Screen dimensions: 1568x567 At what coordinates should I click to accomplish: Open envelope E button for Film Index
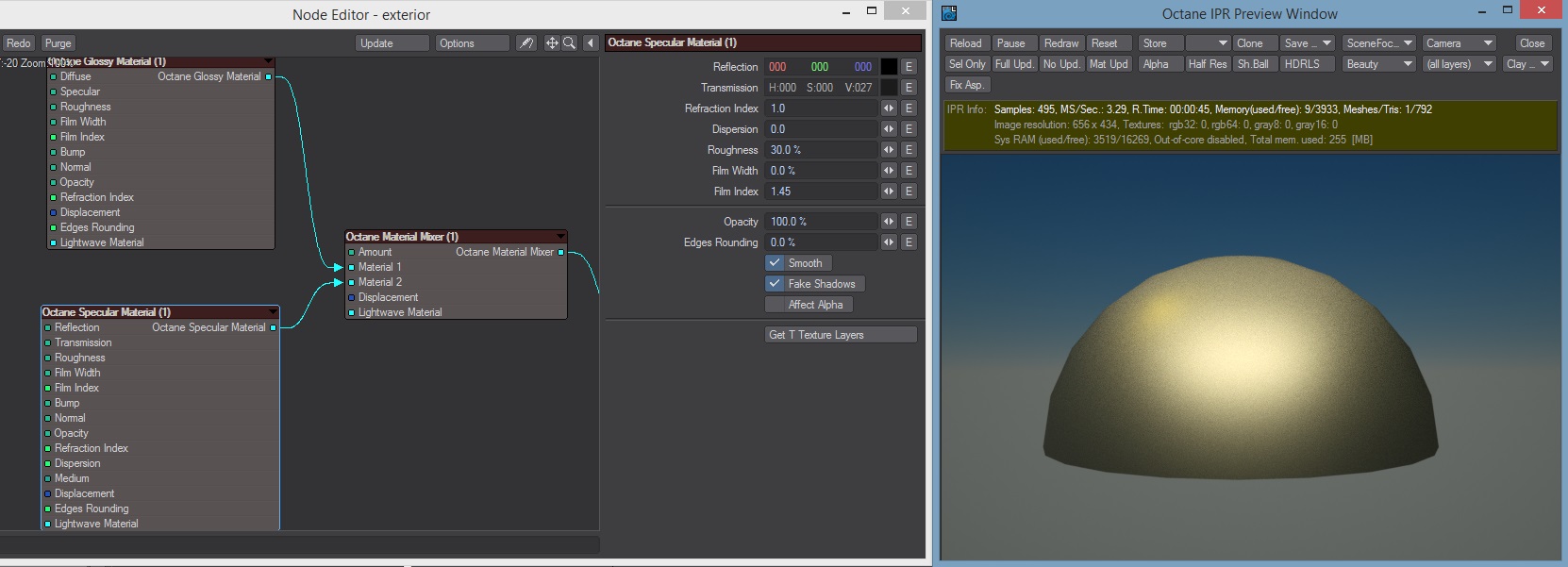tap(909, 192)
